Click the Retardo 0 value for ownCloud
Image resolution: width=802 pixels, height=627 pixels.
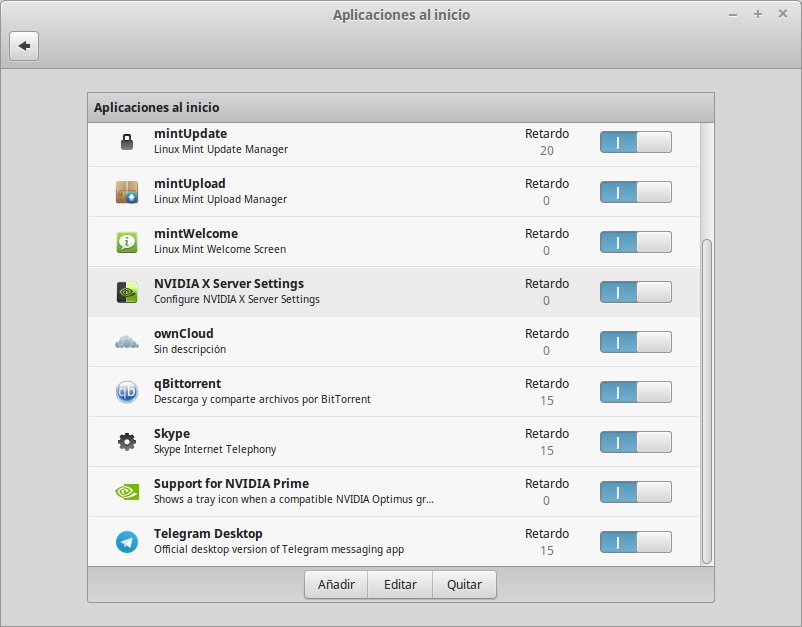pos(546,351)
